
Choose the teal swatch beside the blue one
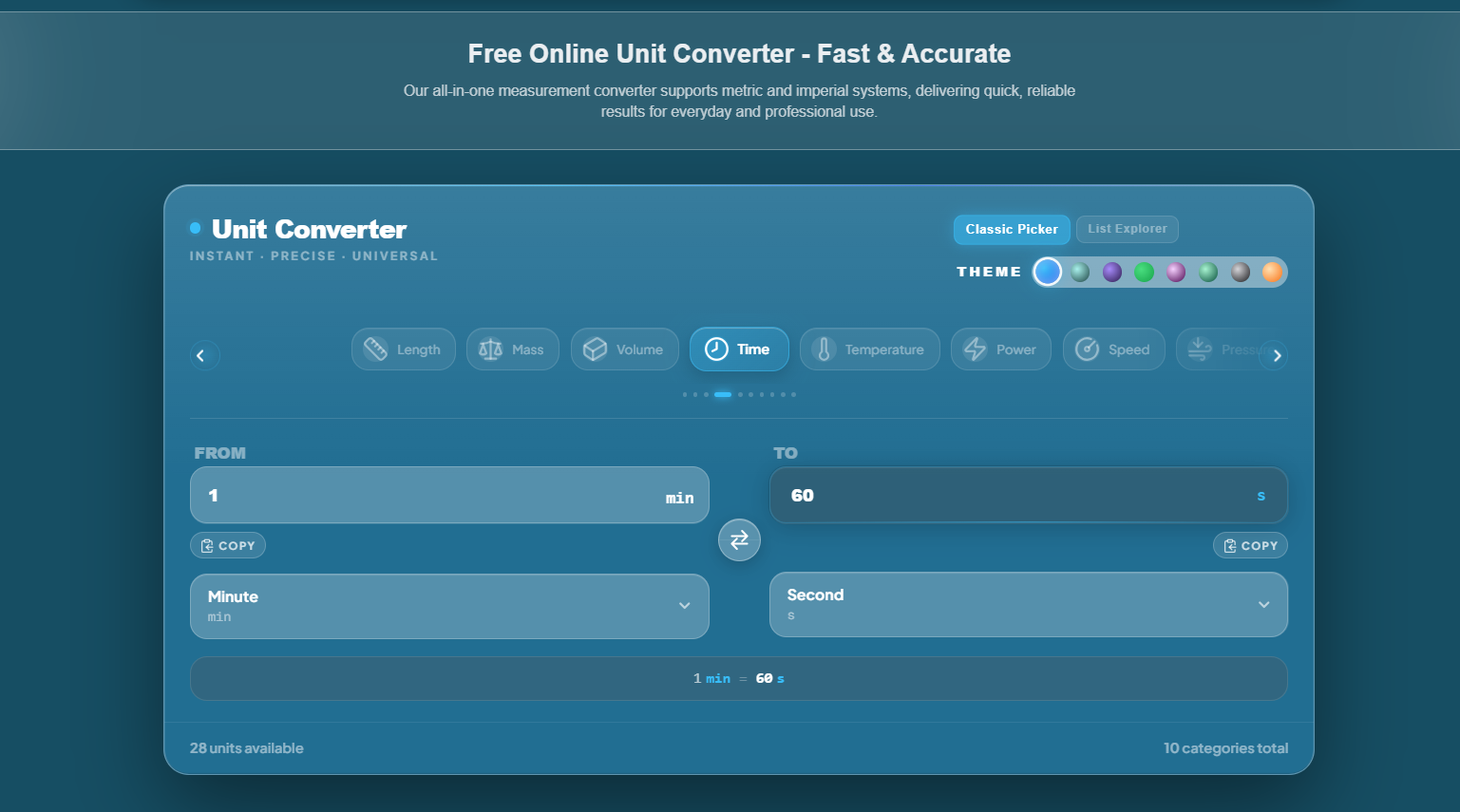[x=1080, y=273]
